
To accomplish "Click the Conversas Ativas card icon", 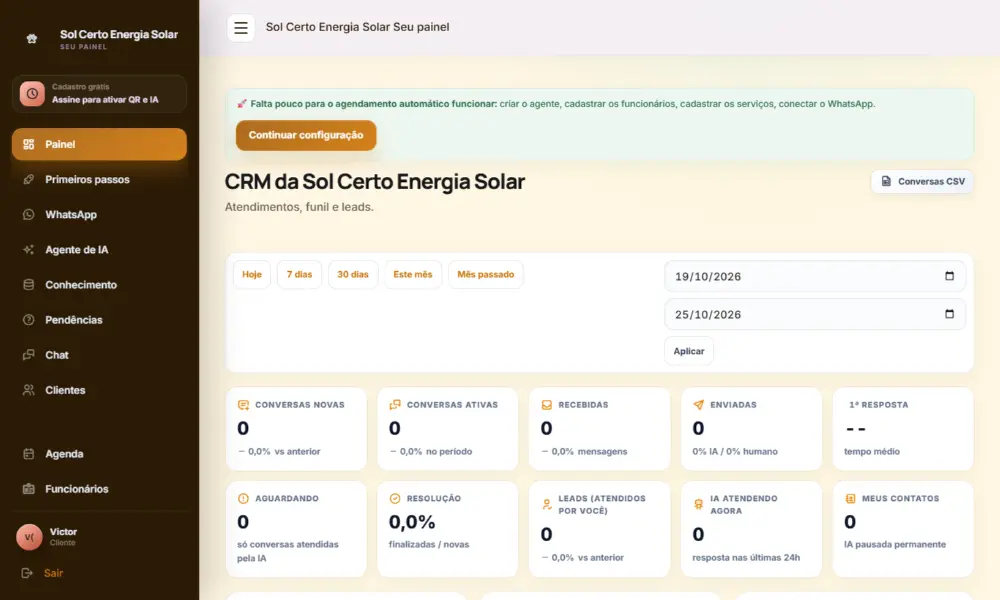I will (x=395, y=405).
